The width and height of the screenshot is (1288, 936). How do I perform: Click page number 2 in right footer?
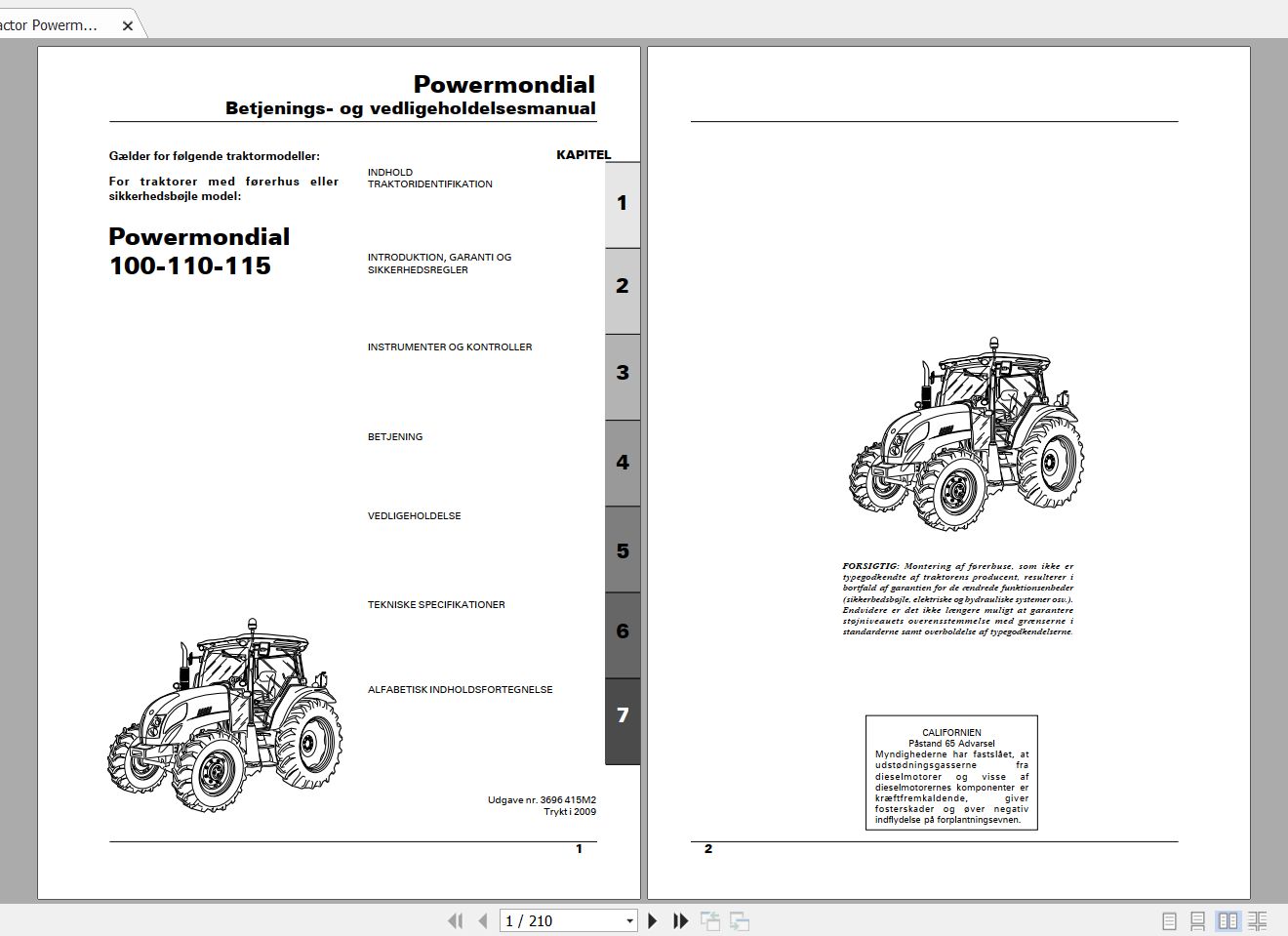[708, 849]
